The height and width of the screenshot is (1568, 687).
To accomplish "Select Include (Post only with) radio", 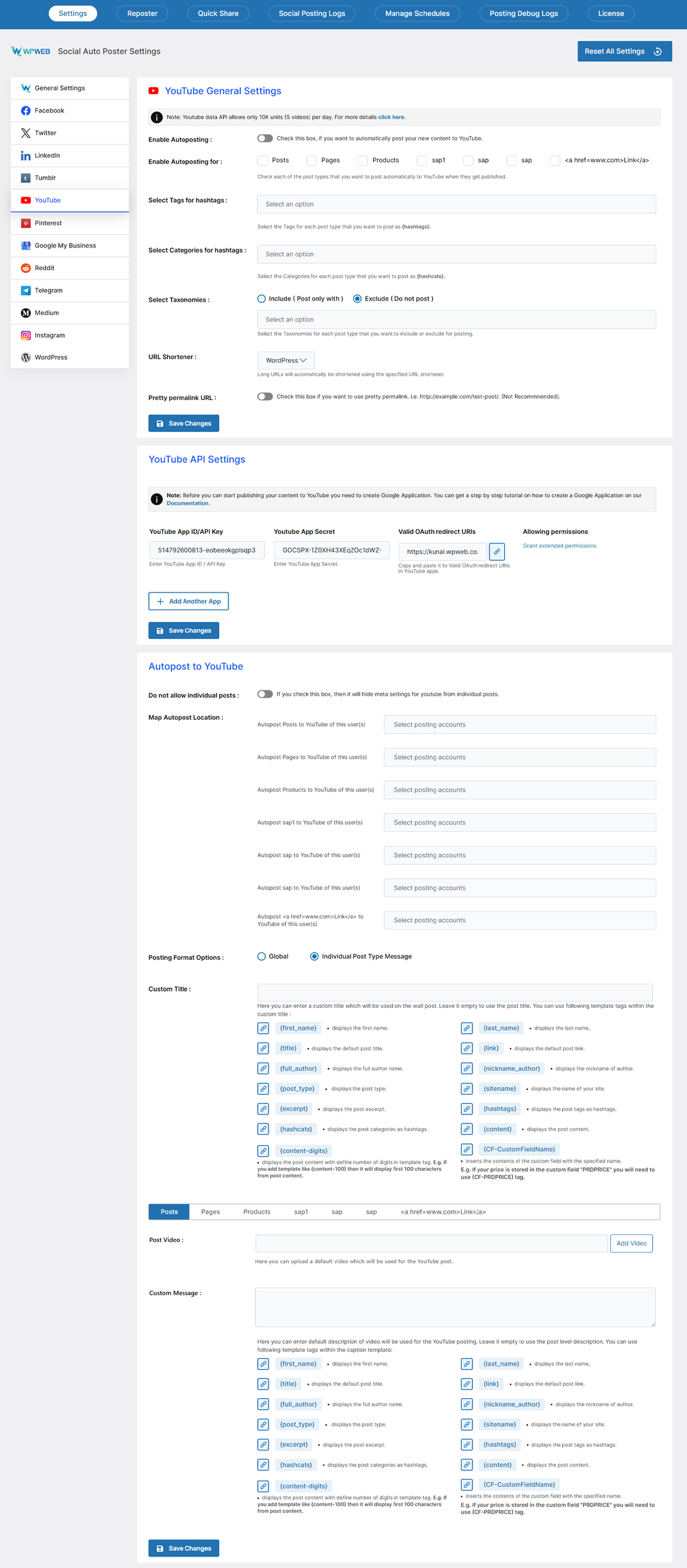I will tap(261, 299).
